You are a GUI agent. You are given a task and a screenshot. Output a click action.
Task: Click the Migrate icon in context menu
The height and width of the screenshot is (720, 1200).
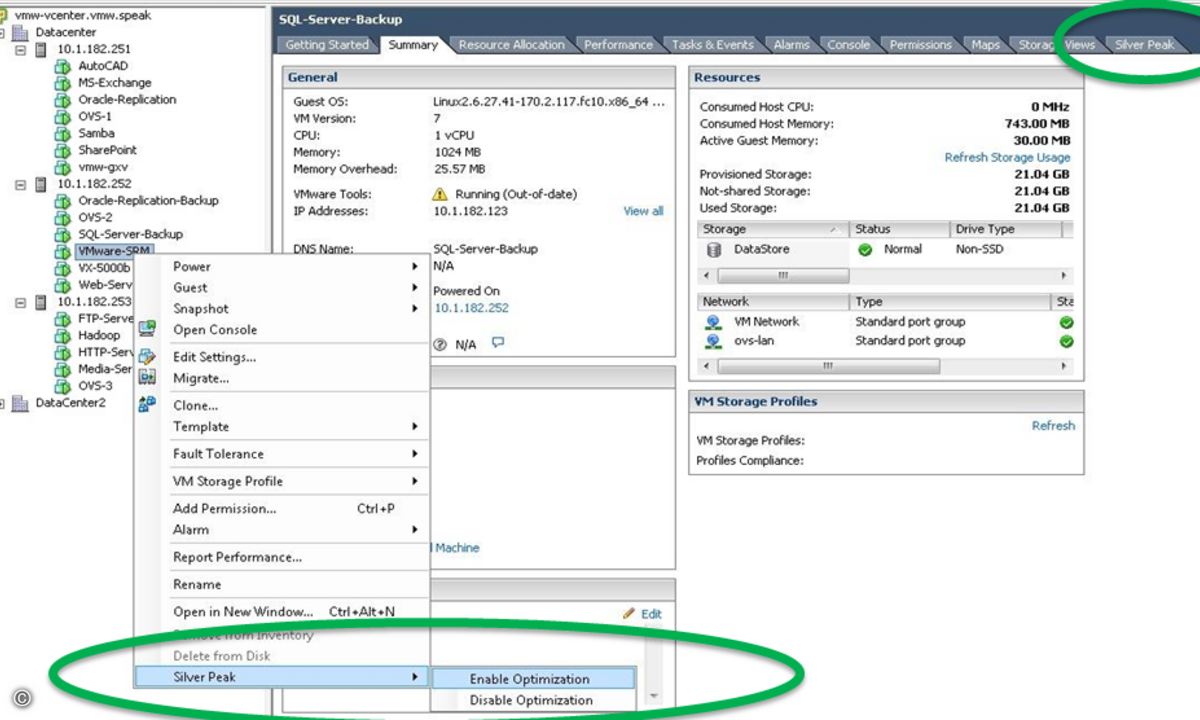tap(147, 378)
